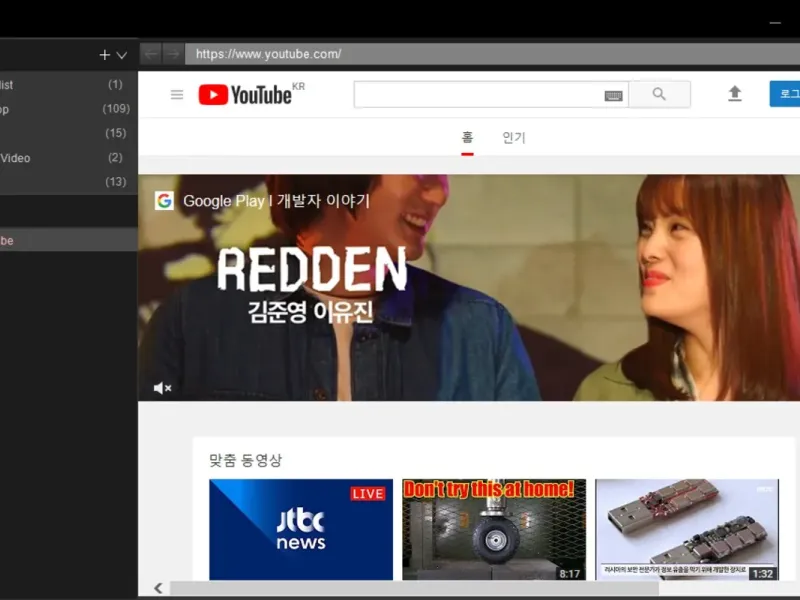Select the sidebar row with count (109)

coord(68,109)
